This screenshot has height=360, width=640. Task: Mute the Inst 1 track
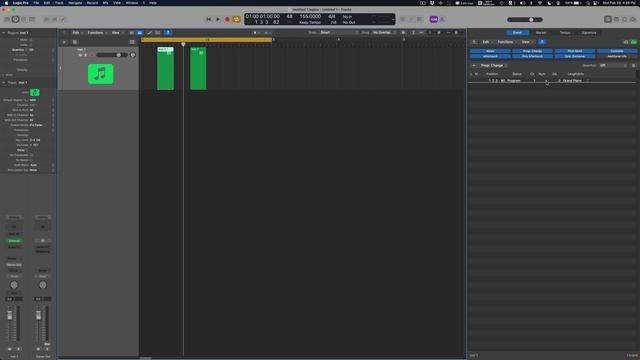click(x=80, y=55)
